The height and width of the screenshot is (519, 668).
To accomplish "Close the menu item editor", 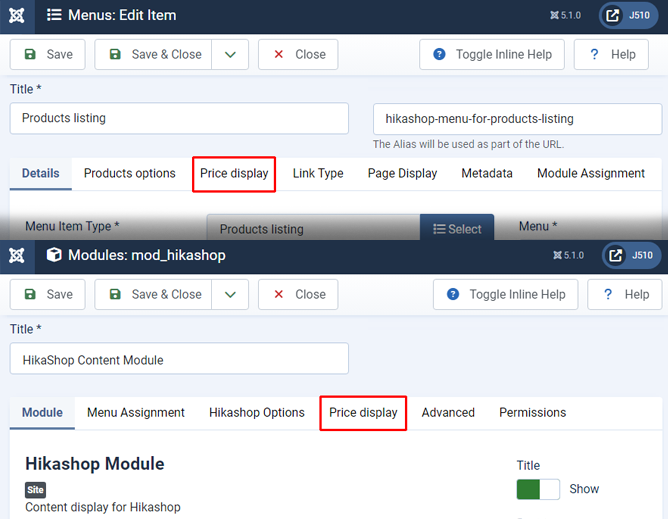I will point(298,55).
